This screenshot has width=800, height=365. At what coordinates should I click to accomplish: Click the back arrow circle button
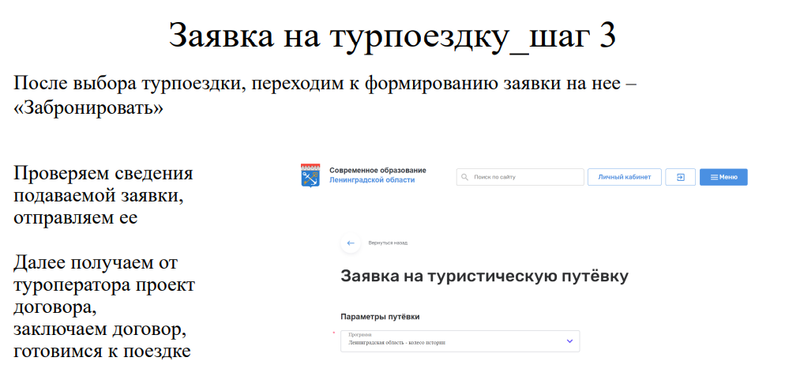tap(351, 243)
